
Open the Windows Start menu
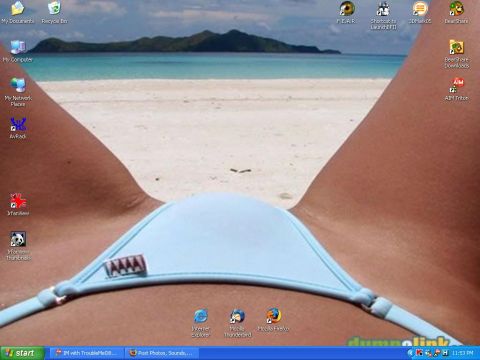point(22,353)
